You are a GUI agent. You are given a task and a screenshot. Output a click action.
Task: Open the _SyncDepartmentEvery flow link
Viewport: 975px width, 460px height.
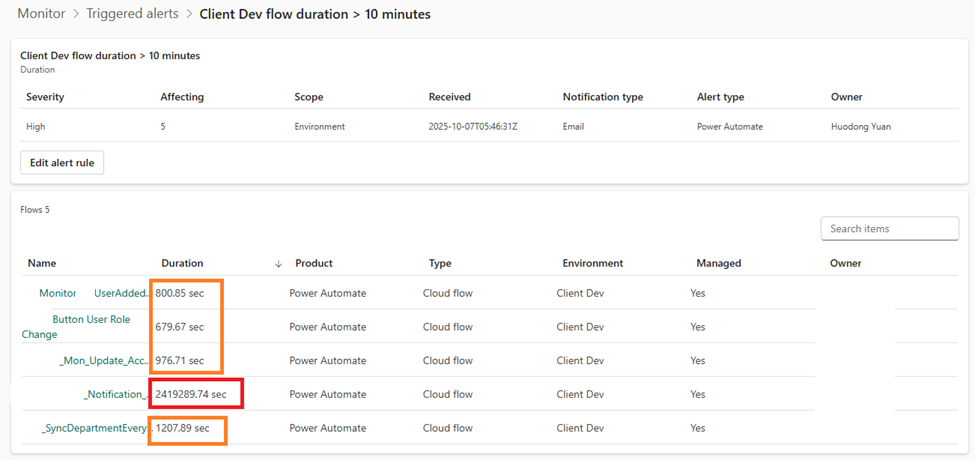95,429
